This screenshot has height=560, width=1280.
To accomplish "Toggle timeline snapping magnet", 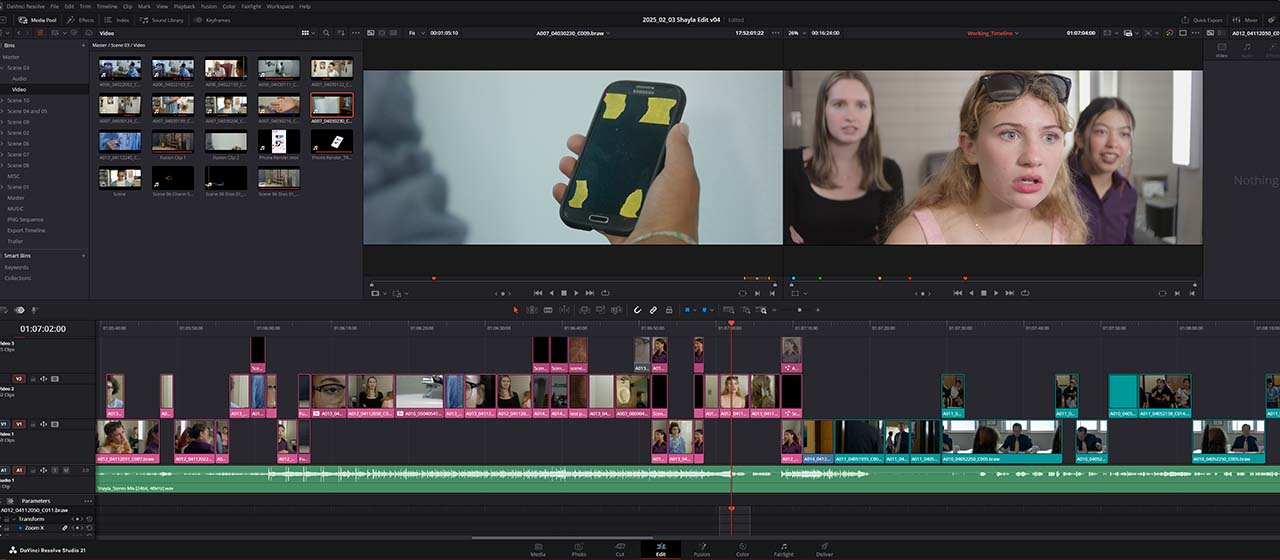I will [637, 310].
